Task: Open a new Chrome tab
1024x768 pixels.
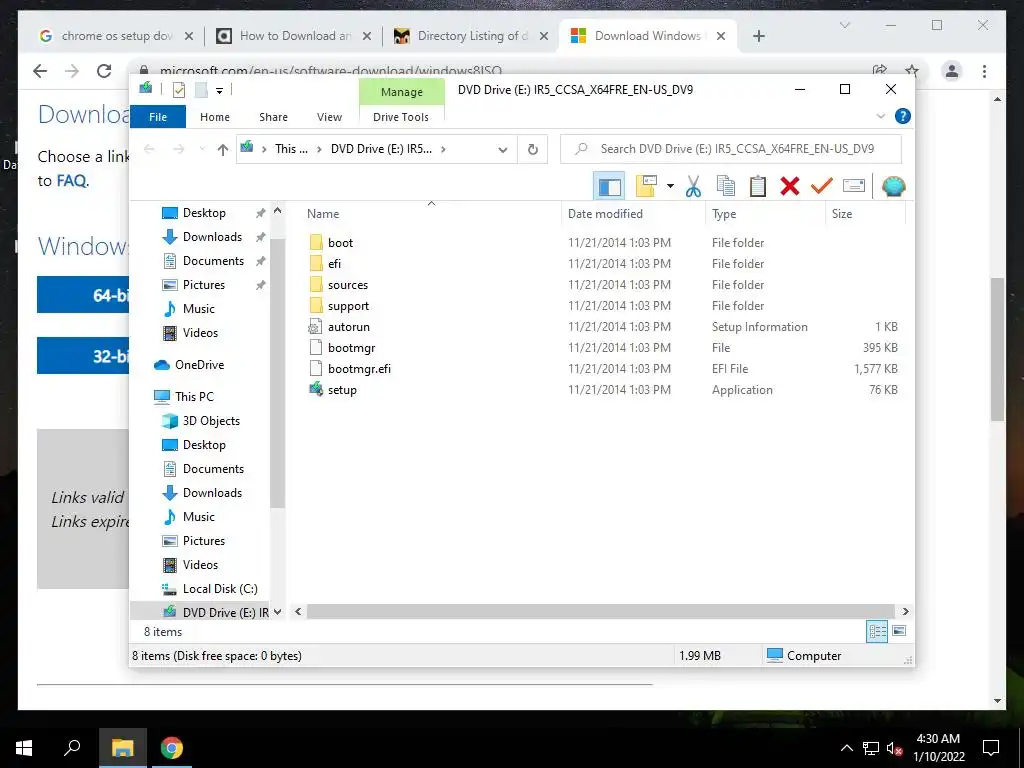Action: 758,36
